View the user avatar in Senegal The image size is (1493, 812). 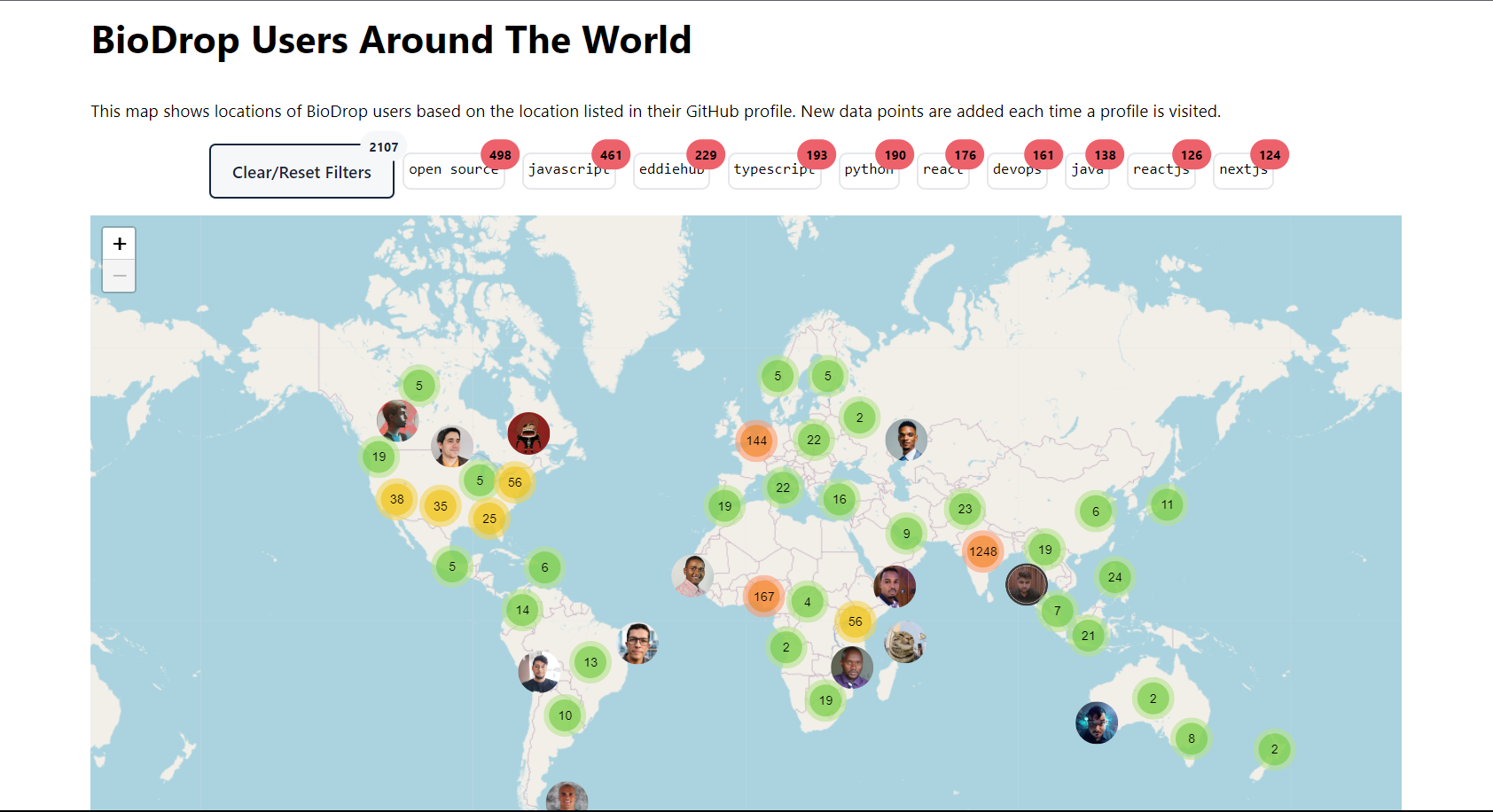pyautogui.click(x=692, y=576)
